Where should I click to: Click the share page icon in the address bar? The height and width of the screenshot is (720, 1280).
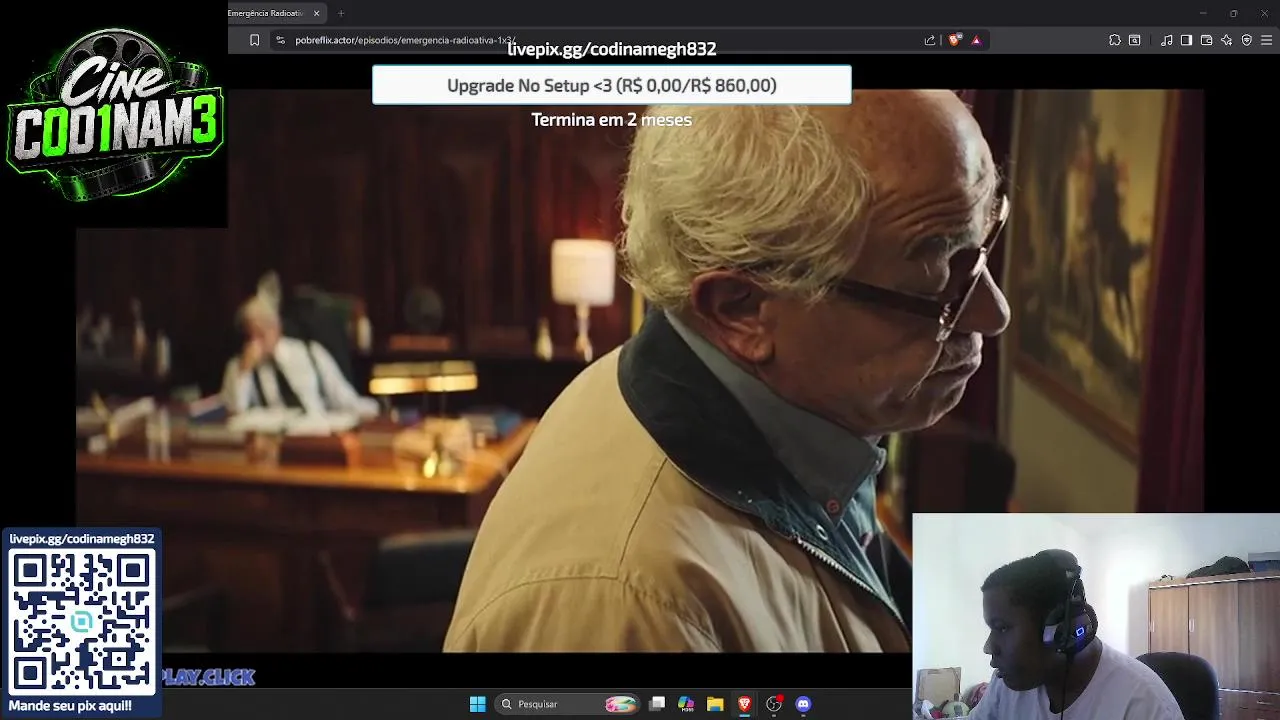click(x=930, y=40)
